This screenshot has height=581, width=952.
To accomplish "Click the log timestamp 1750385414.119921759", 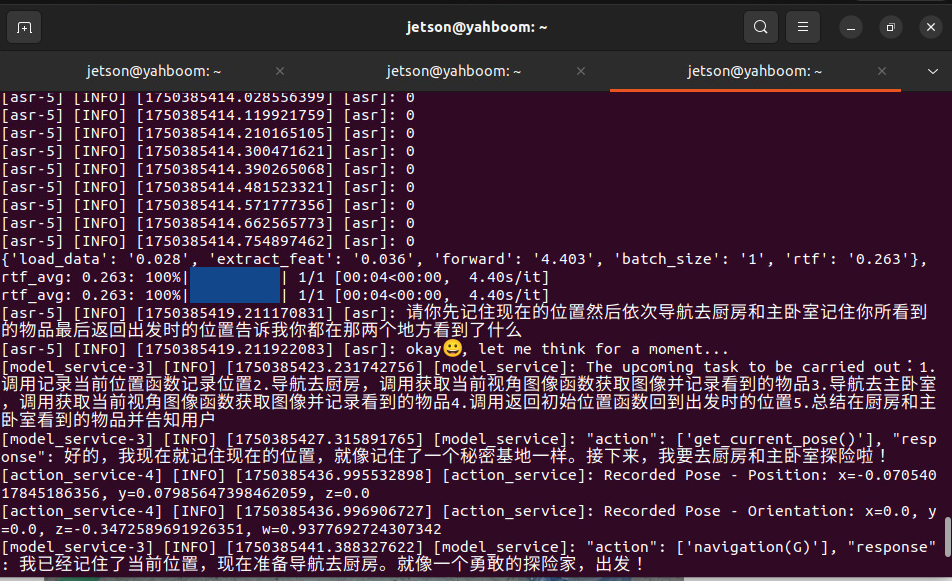I will [235, 115].
